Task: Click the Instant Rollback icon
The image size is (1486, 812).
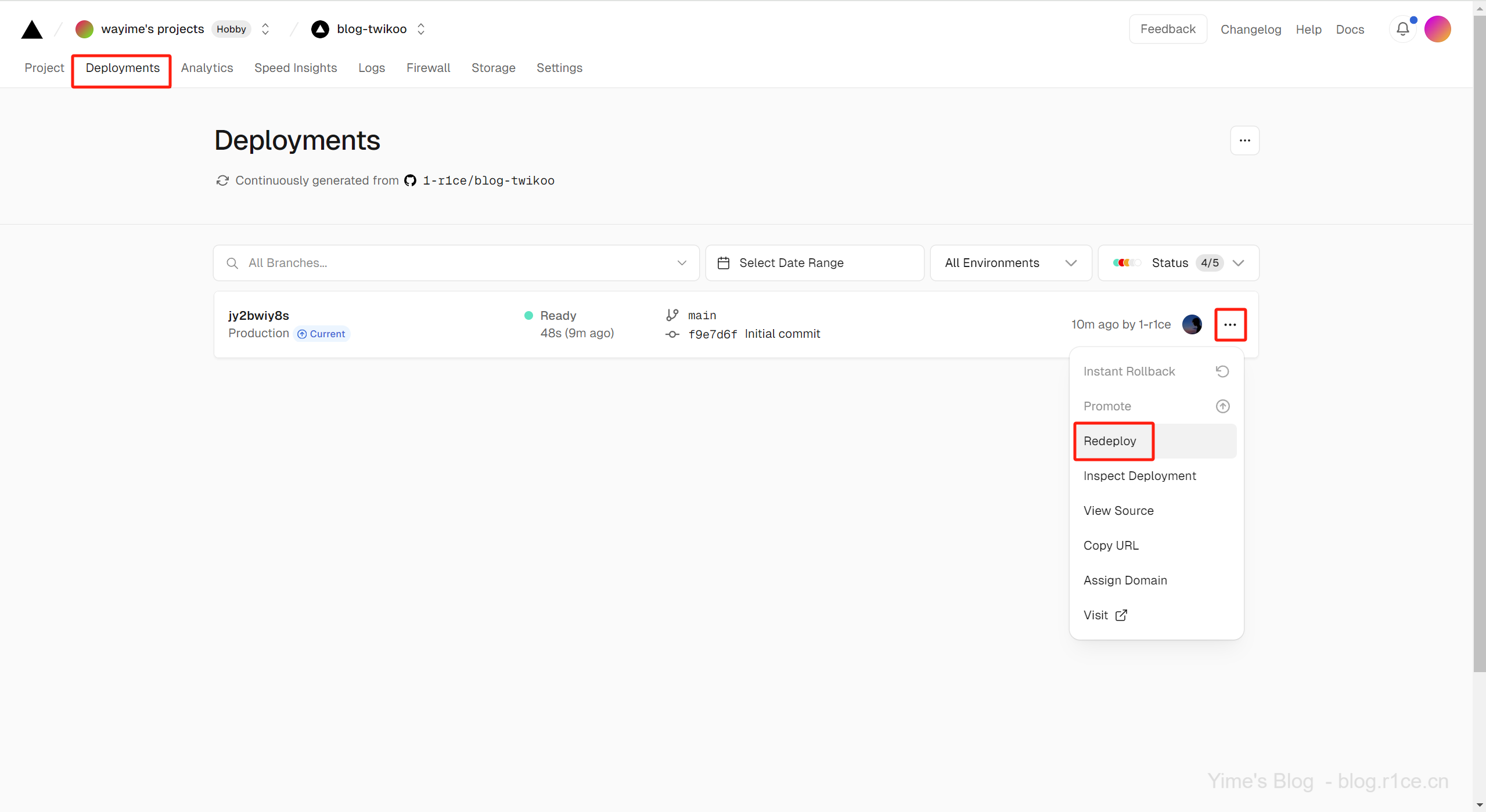Action: click(1222, 371)
